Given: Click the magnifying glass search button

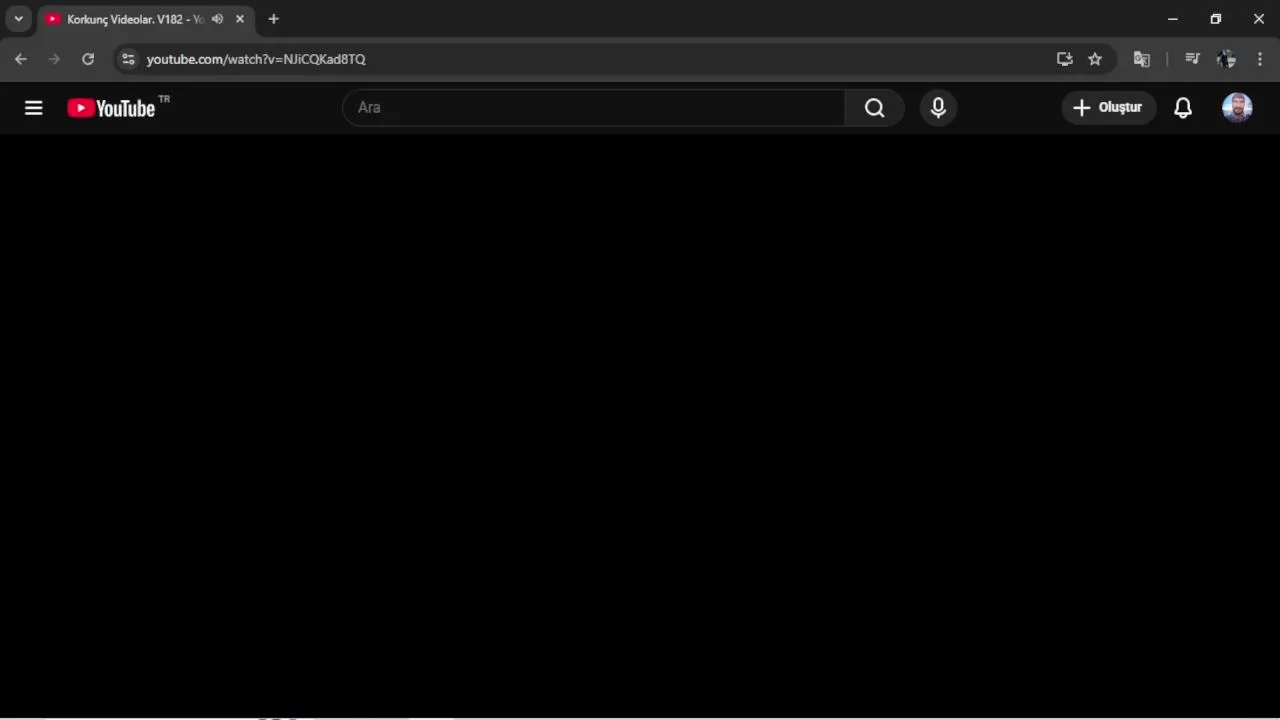Looking at the screenshot, I should pyautogui.click(x=875, y=108).
